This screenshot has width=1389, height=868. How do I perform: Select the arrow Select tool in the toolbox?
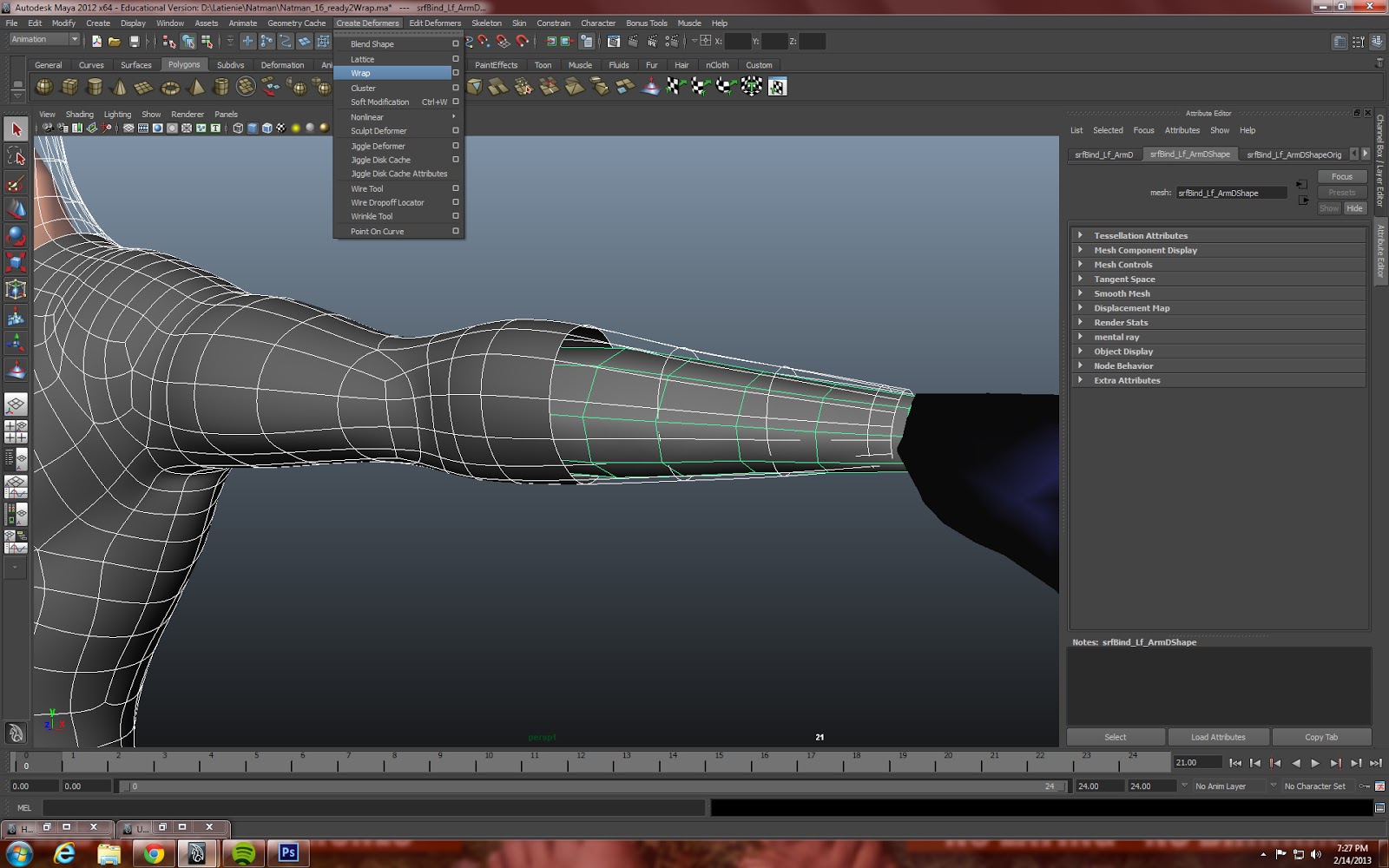point(15,128)
